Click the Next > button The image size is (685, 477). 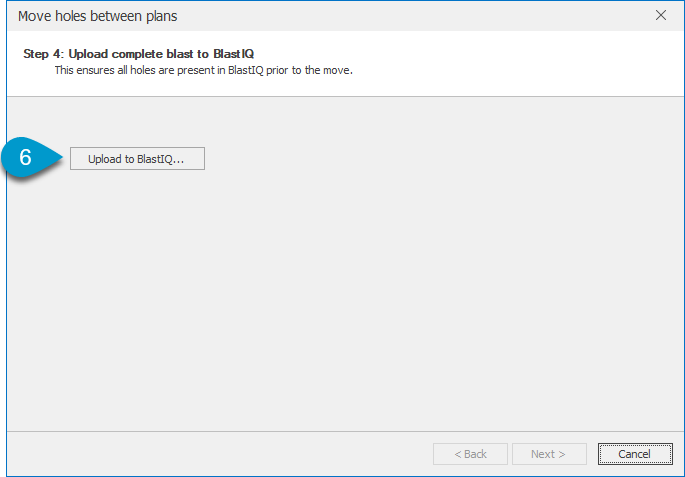coord(548,454)
